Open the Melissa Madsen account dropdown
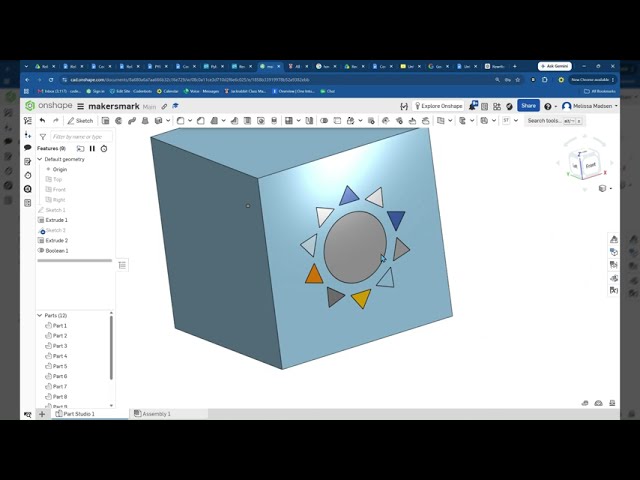640x480 pixels. [589, 106]
